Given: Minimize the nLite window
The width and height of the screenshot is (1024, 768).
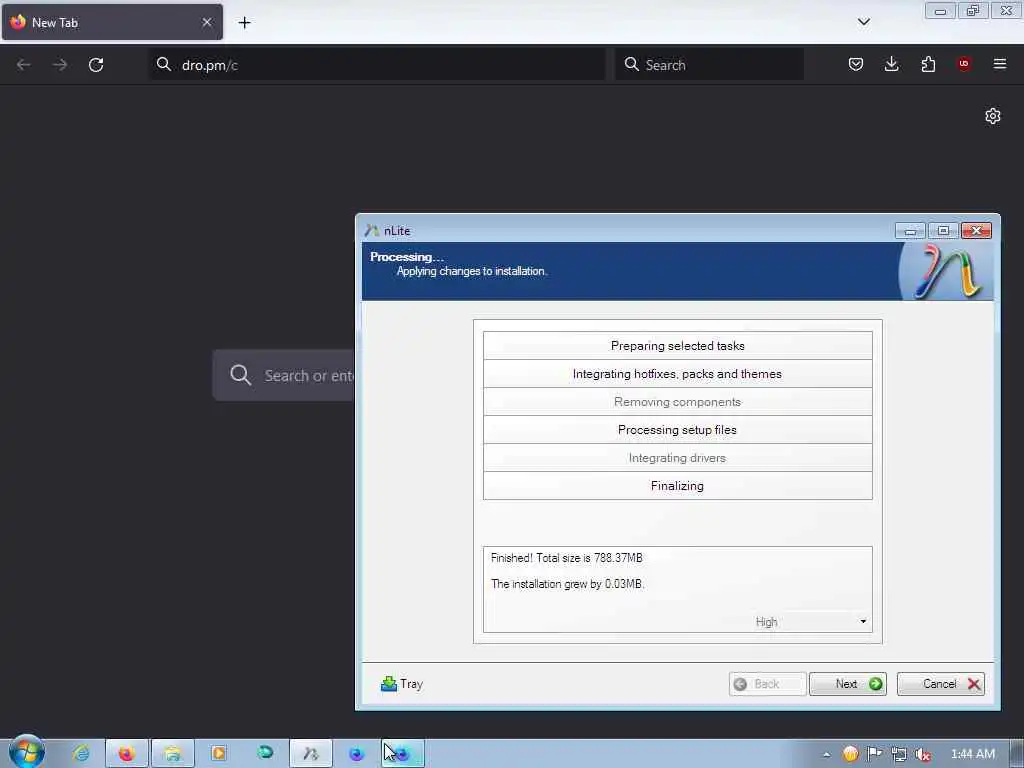Looking at the screenshot, I should [910, 231].
